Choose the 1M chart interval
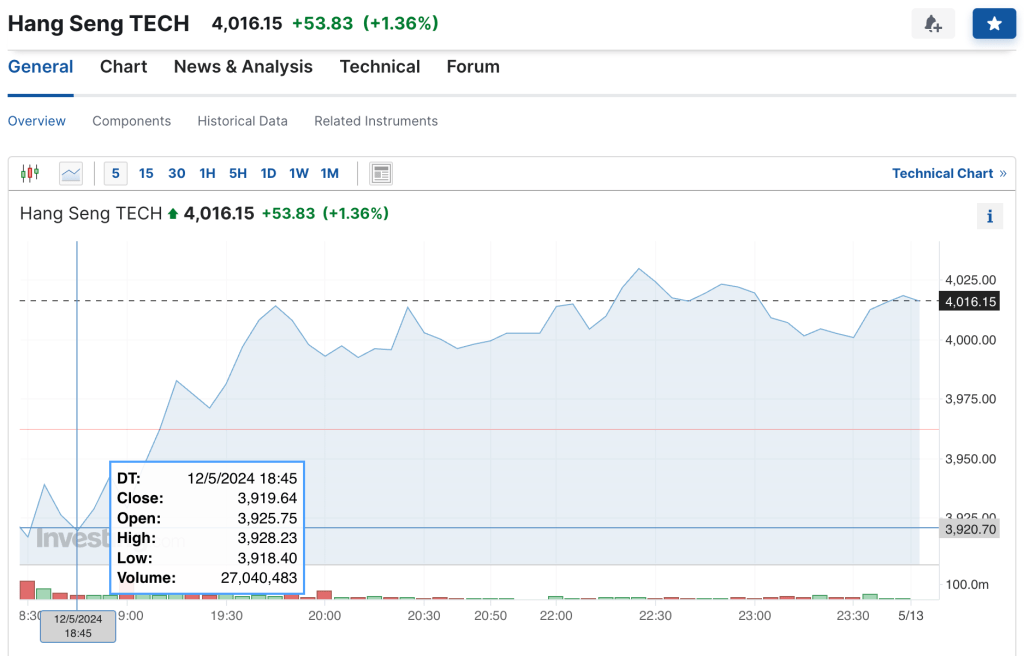The image size is (1024, 656). point(330,173)
